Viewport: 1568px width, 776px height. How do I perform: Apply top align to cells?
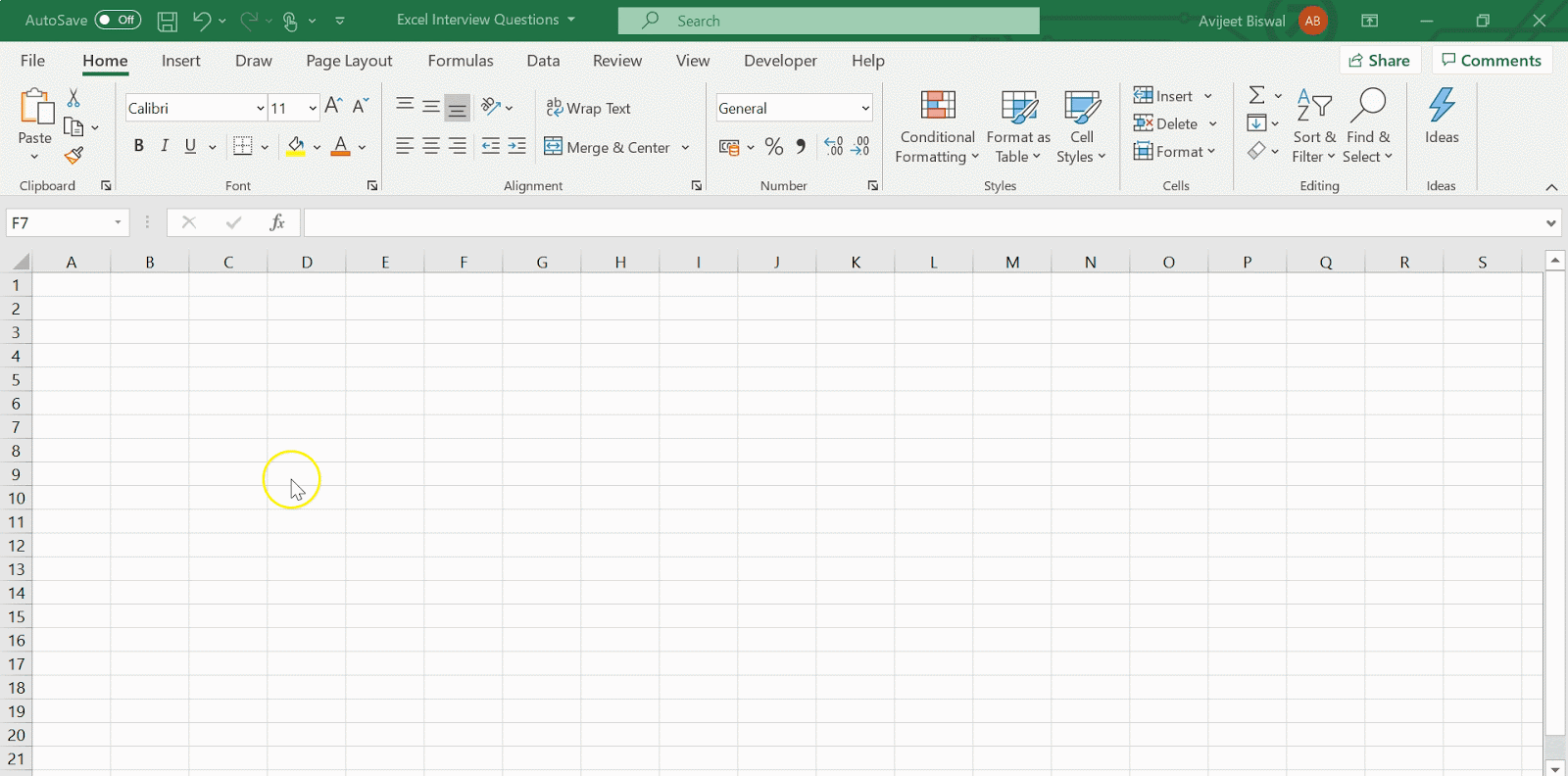pyautogui.click(x=405, y=106)
